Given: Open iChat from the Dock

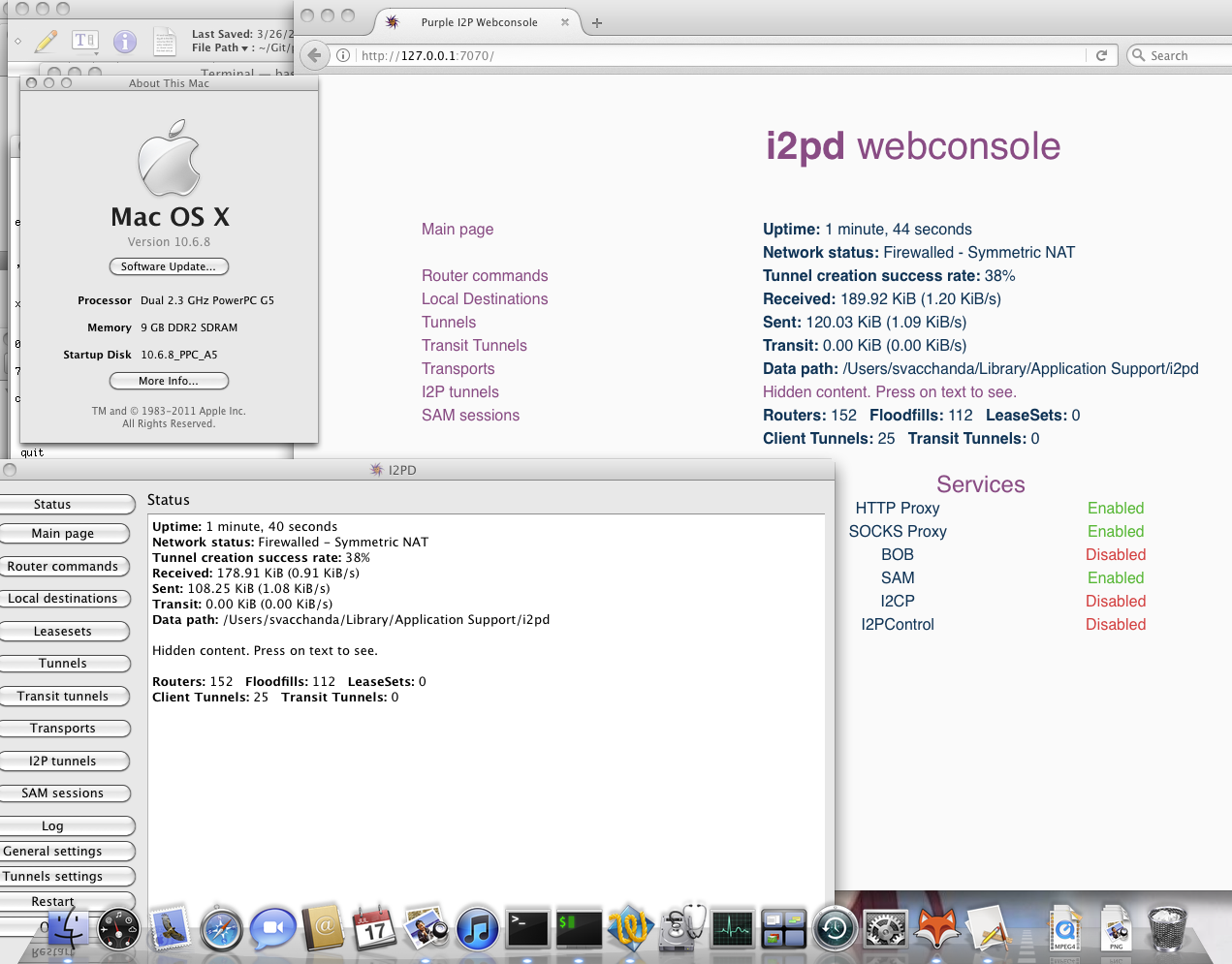Looking at the screenshot, I should (x=273, y=930).
